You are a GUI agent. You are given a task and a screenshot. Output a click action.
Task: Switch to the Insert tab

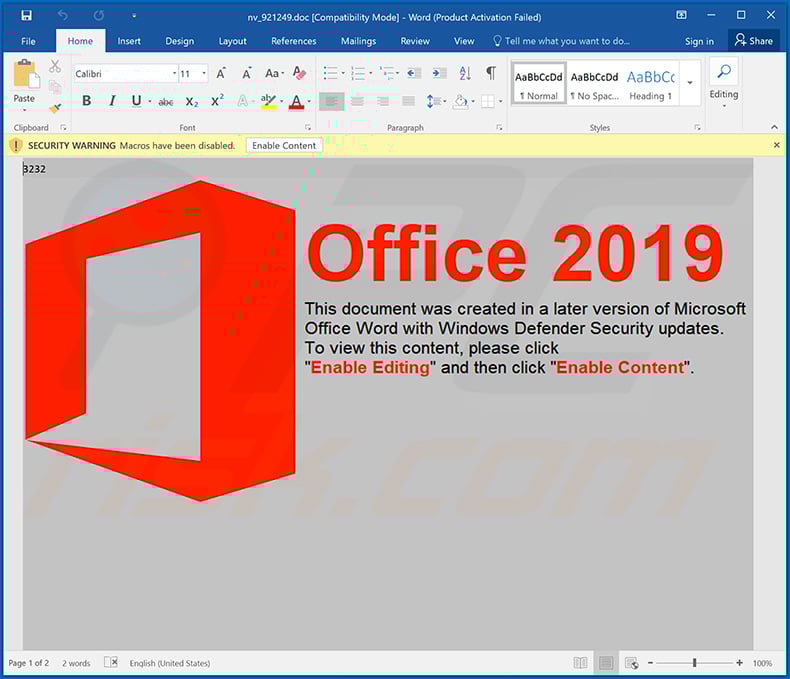click(x=129, y=41)
